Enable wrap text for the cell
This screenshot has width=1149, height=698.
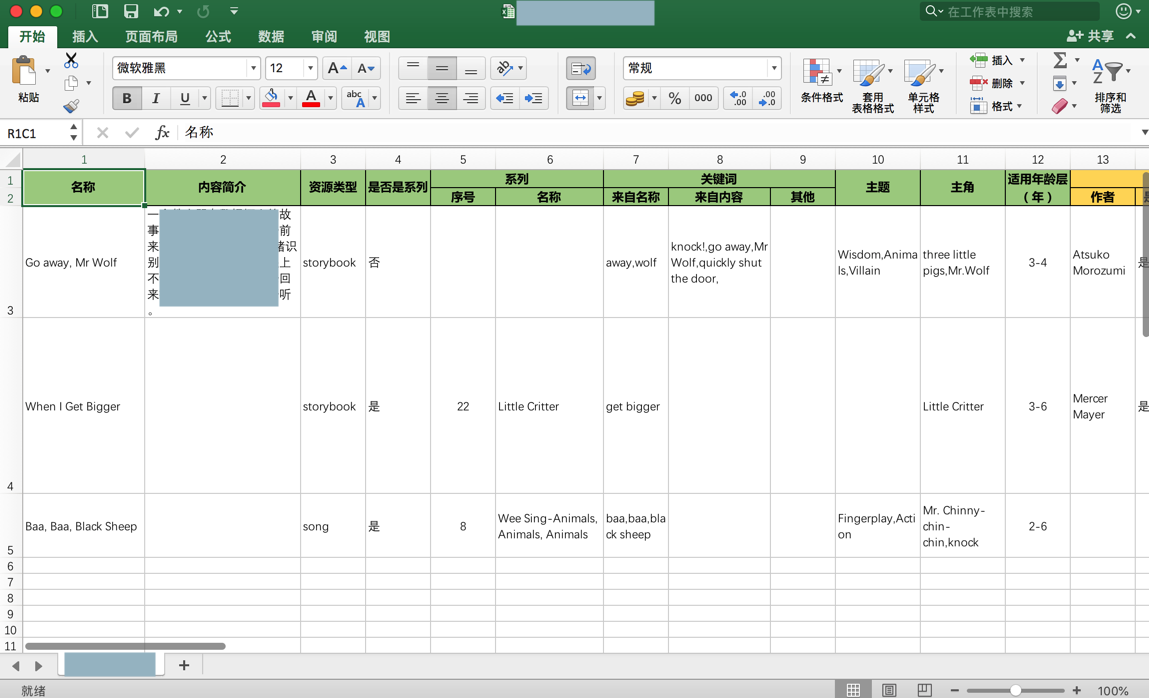[x=581, y=67]
